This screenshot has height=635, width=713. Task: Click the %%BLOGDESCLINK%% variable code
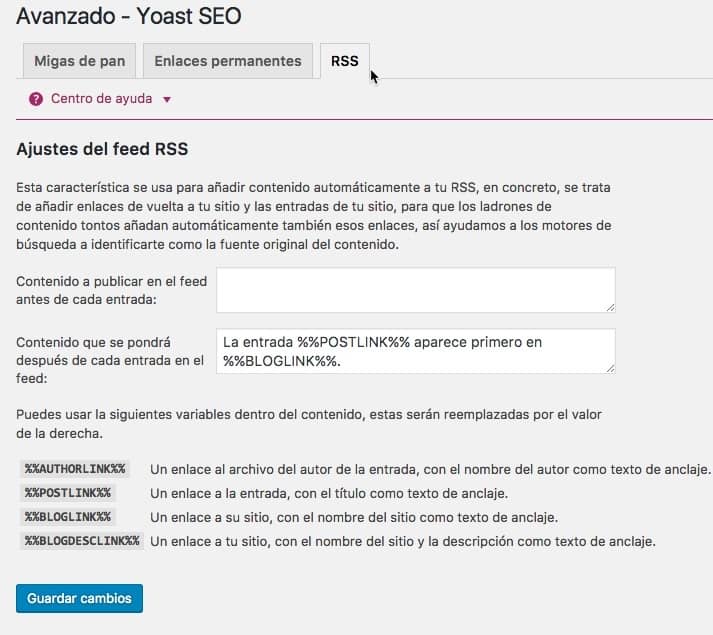point(82,541)
